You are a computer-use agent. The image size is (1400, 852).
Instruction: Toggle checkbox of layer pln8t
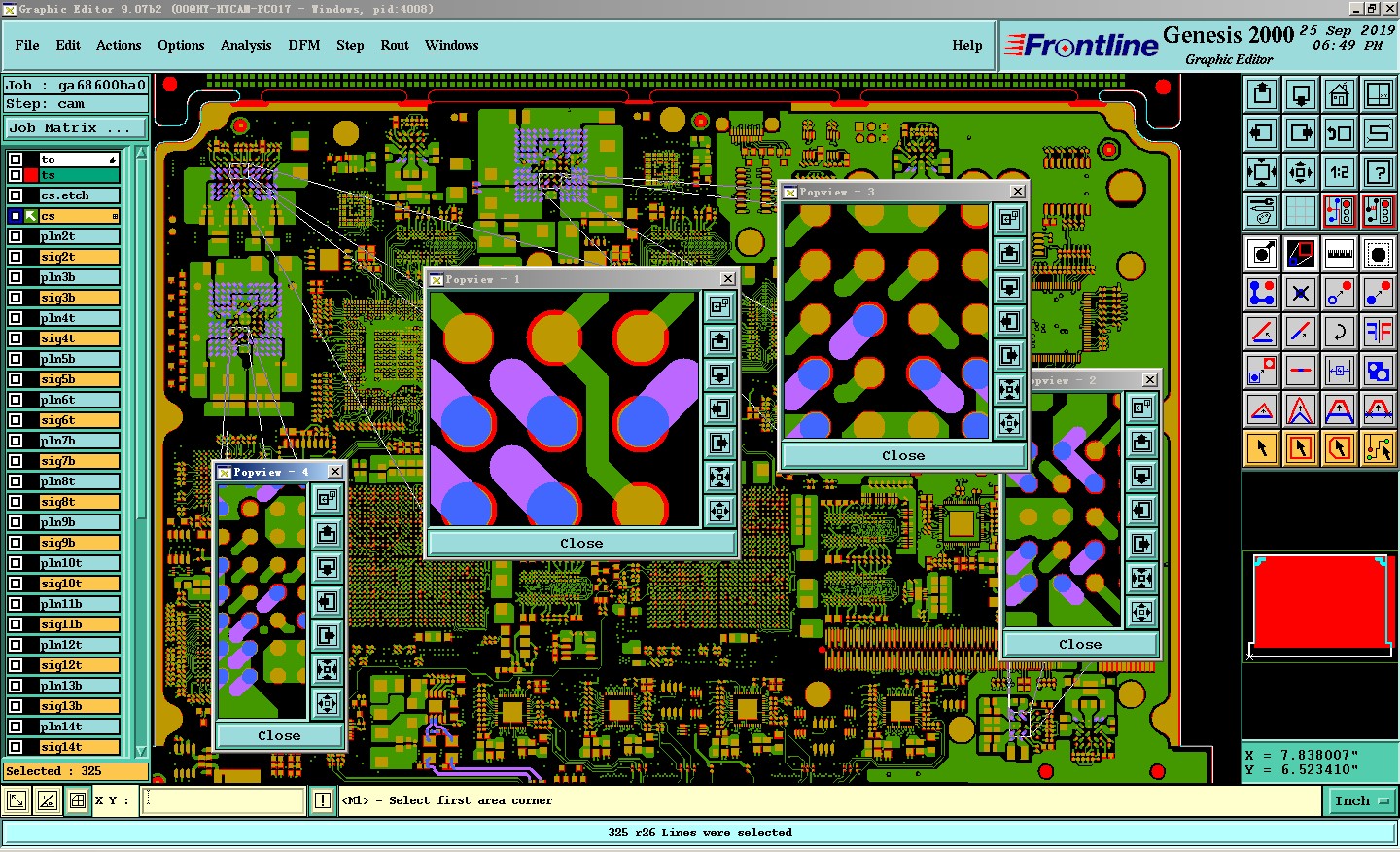tap(16, 481)
